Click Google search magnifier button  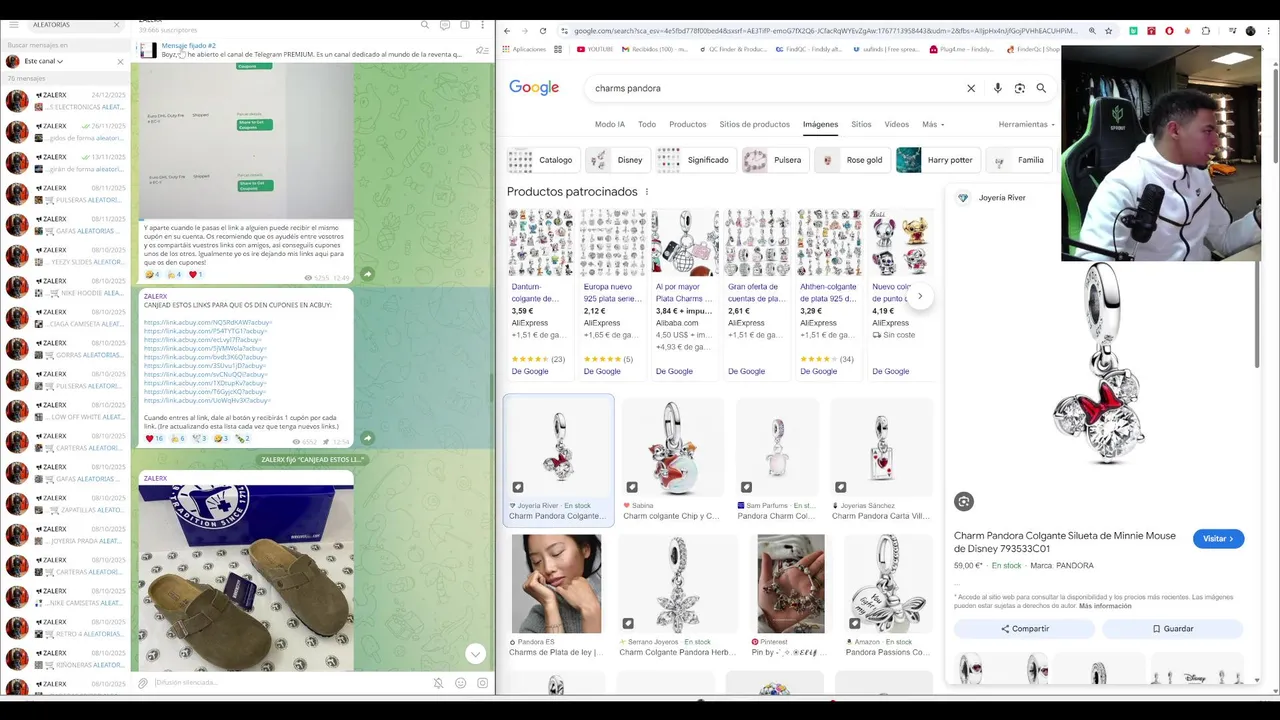(x=1041, y=88)
